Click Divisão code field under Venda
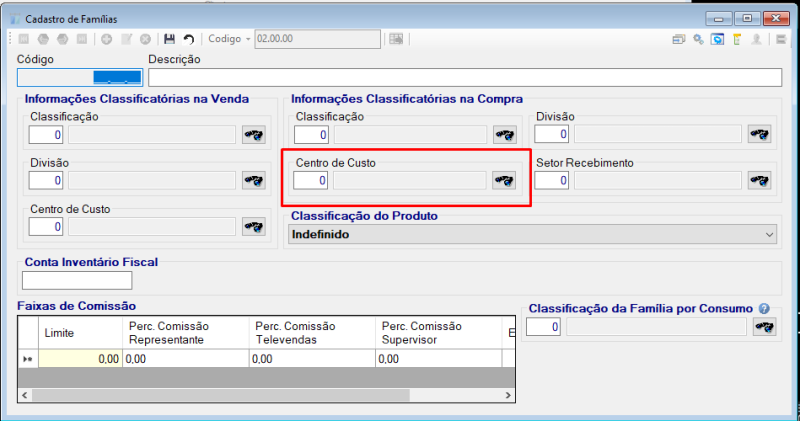Image resolution: width=800 pixels, height=421 pixels. (46, 180)
